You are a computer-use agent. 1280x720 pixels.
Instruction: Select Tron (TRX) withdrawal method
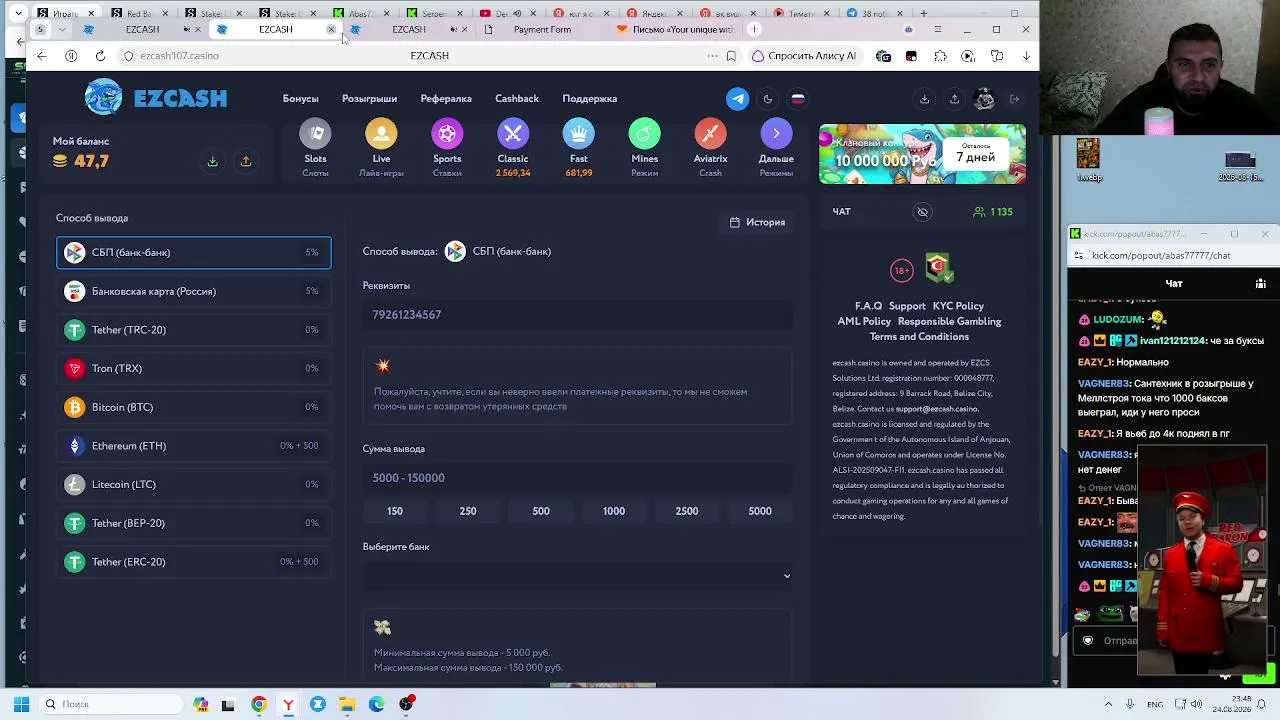(x=194, y=369)
